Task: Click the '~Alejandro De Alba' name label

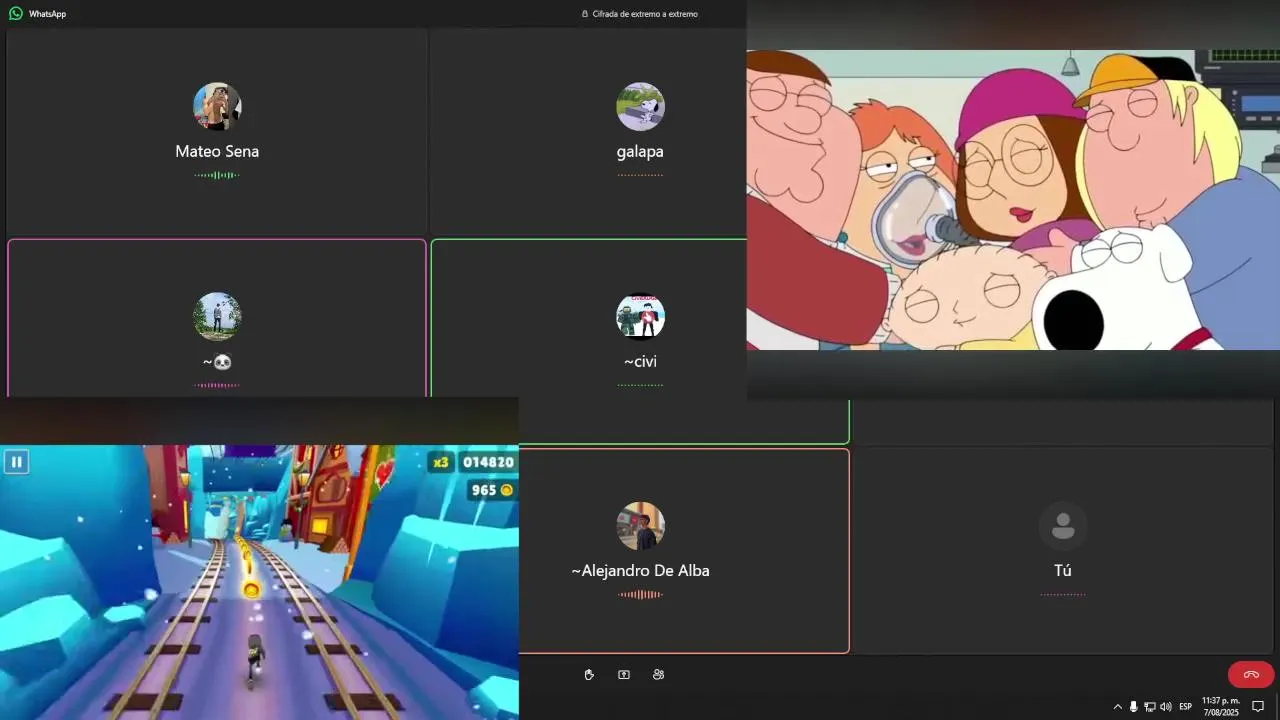Action: tap(640, 571)
